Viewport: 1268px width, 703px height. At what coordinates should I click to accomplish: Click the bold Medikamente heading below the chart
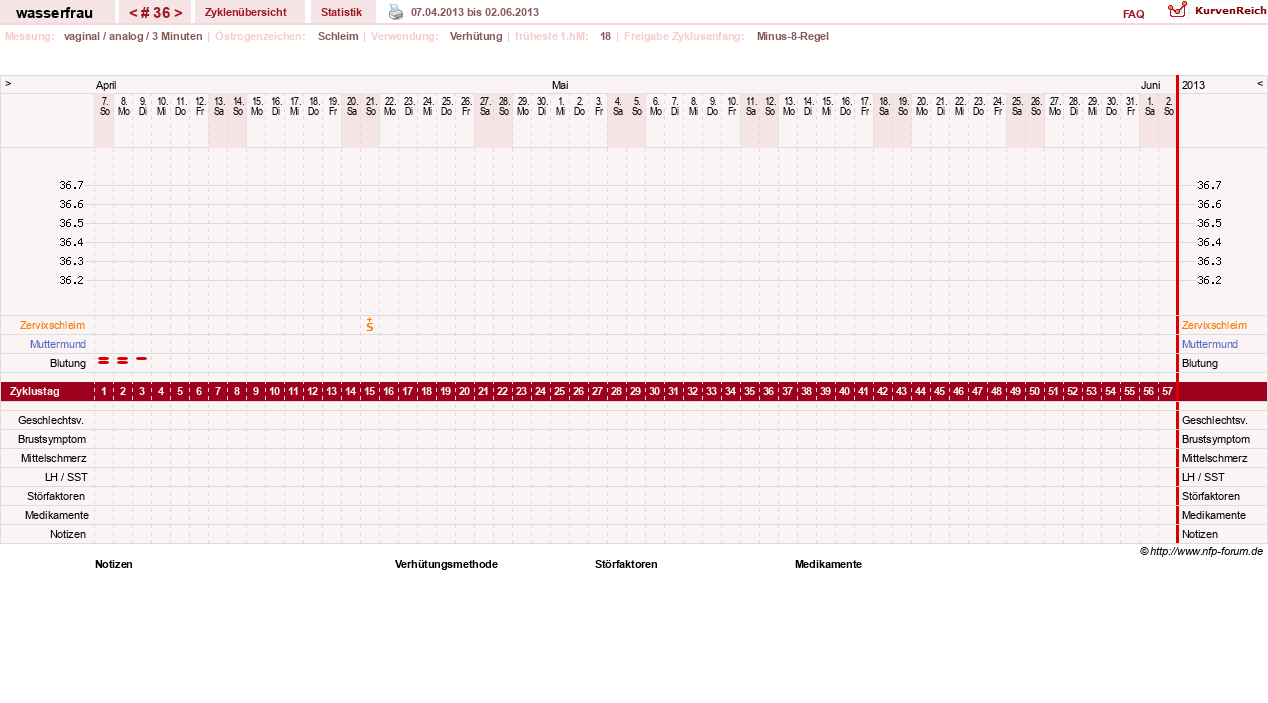click(828, 564)
